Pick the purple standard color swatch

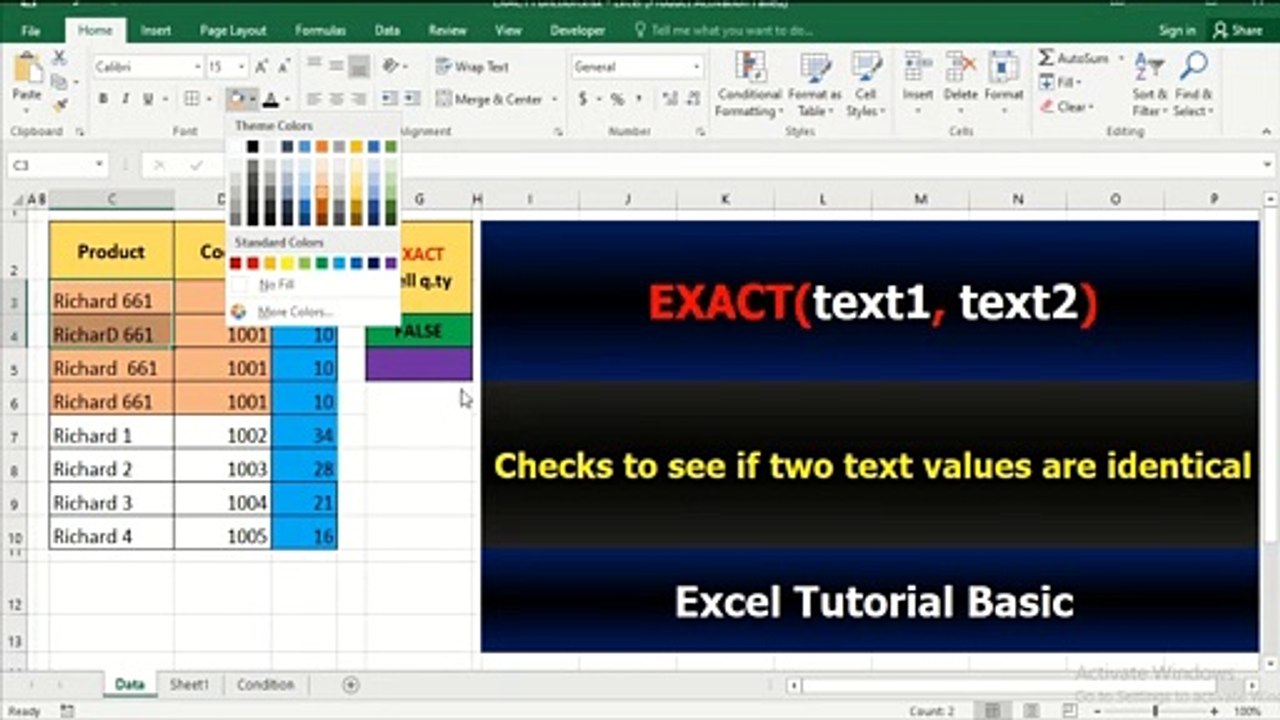[390, 263]
